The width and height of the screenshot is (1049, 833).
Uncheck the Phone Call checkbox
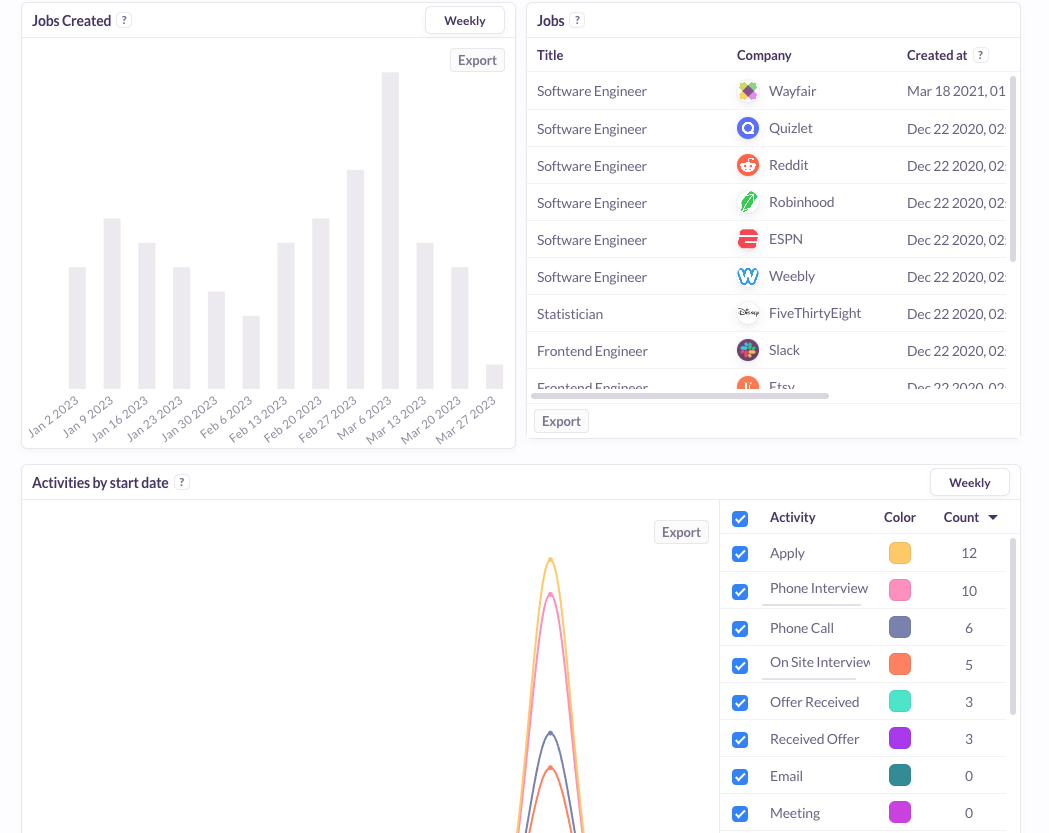click(x=740, y=629)
